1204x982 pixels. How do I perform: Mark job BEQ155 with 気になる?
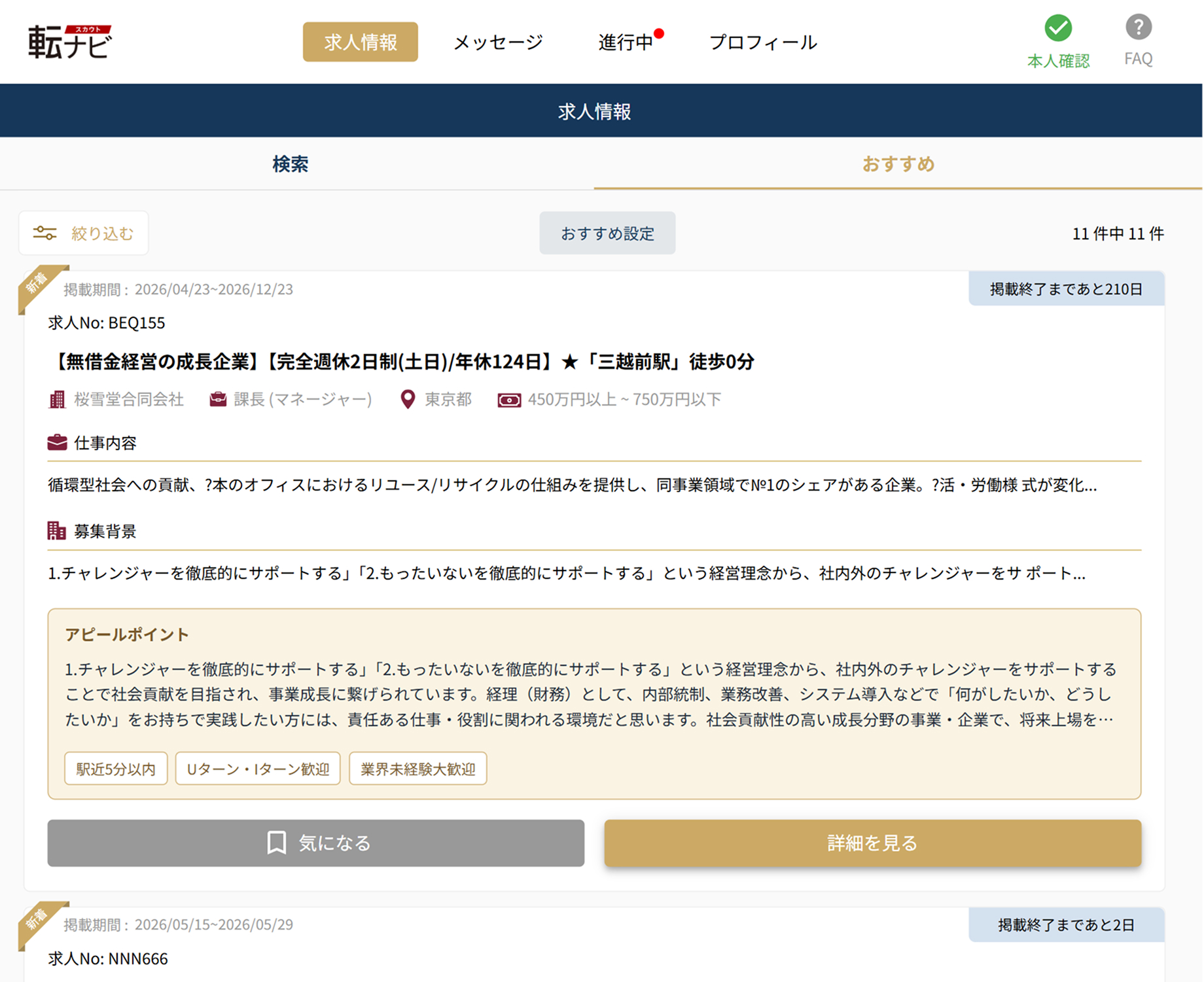316,843
